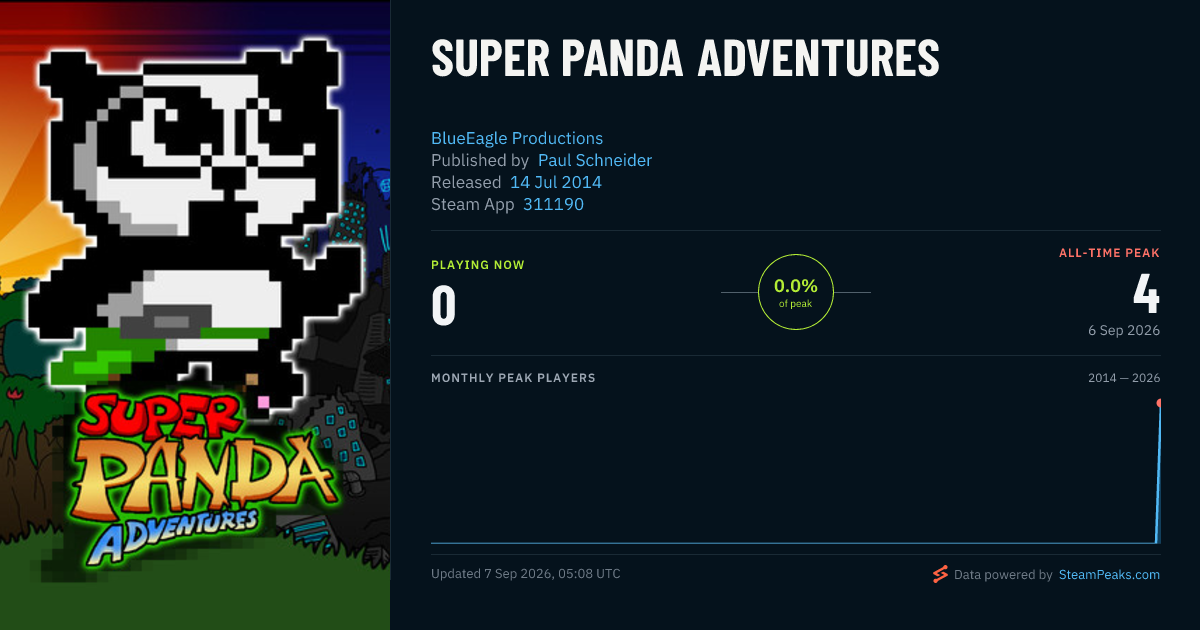This screenshot has height=630, width=1200.
Task: Open Steam App ID 311190 link
Action: [x=554, y=204]
